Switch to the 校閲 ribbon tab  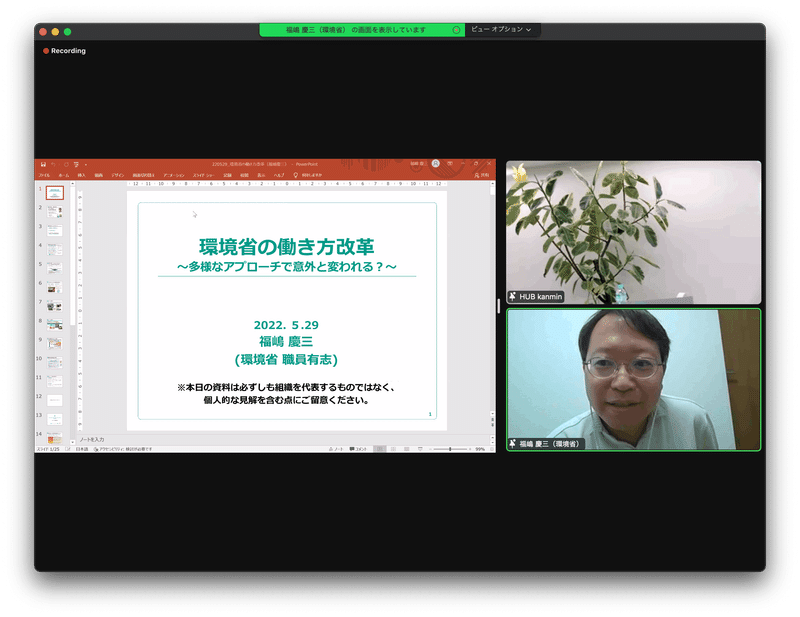(x=244, y=175)
